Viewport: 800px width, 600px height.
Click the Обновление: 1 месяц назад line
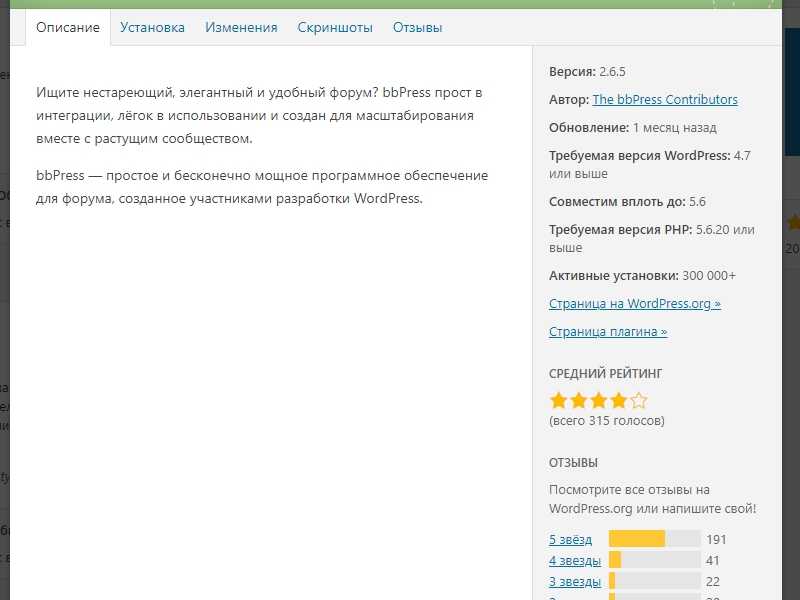633,128
